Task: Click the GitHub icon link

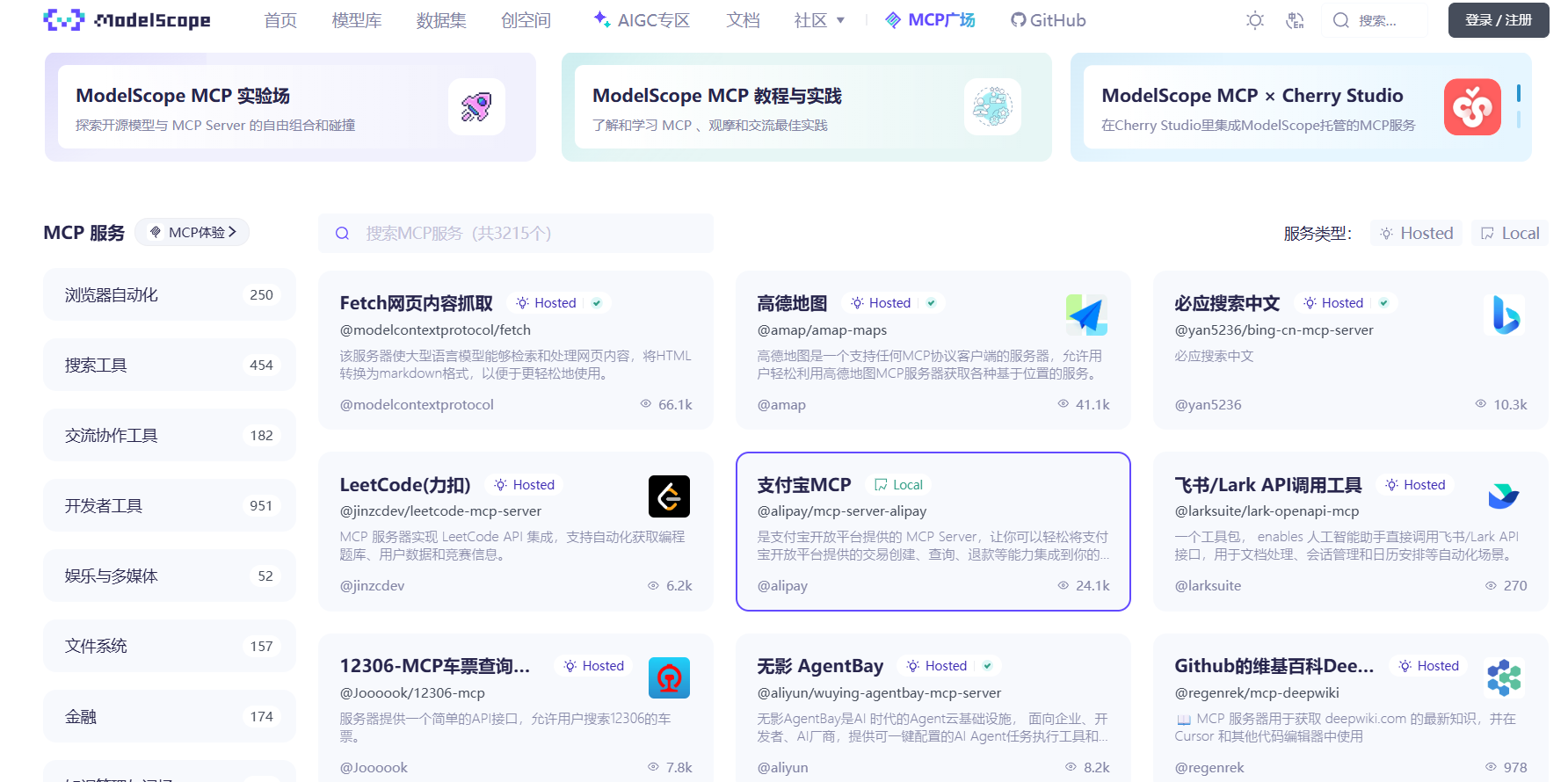Action: [1018, 20]
